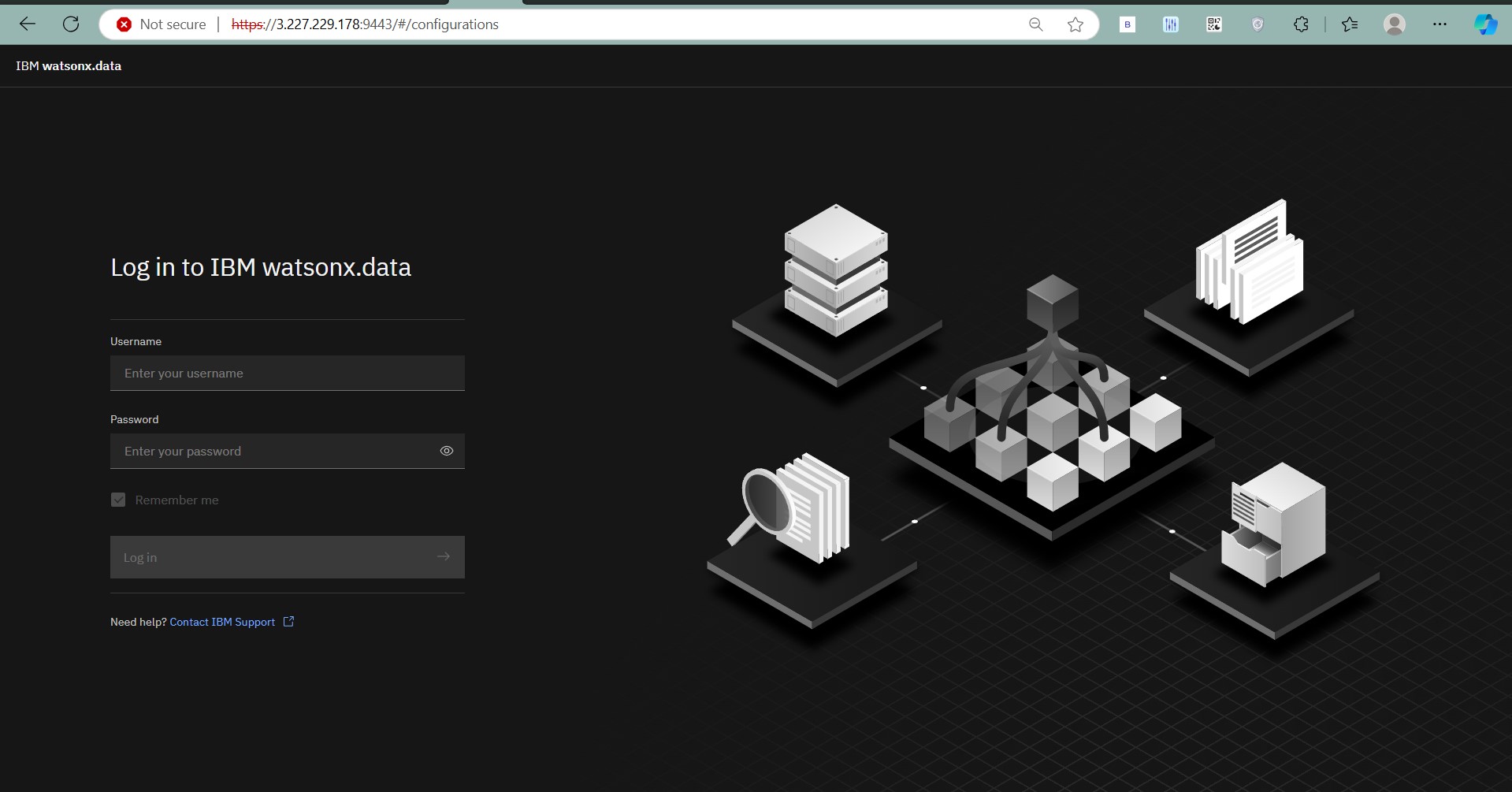Go back using browser back arrow

pos(28,24)
